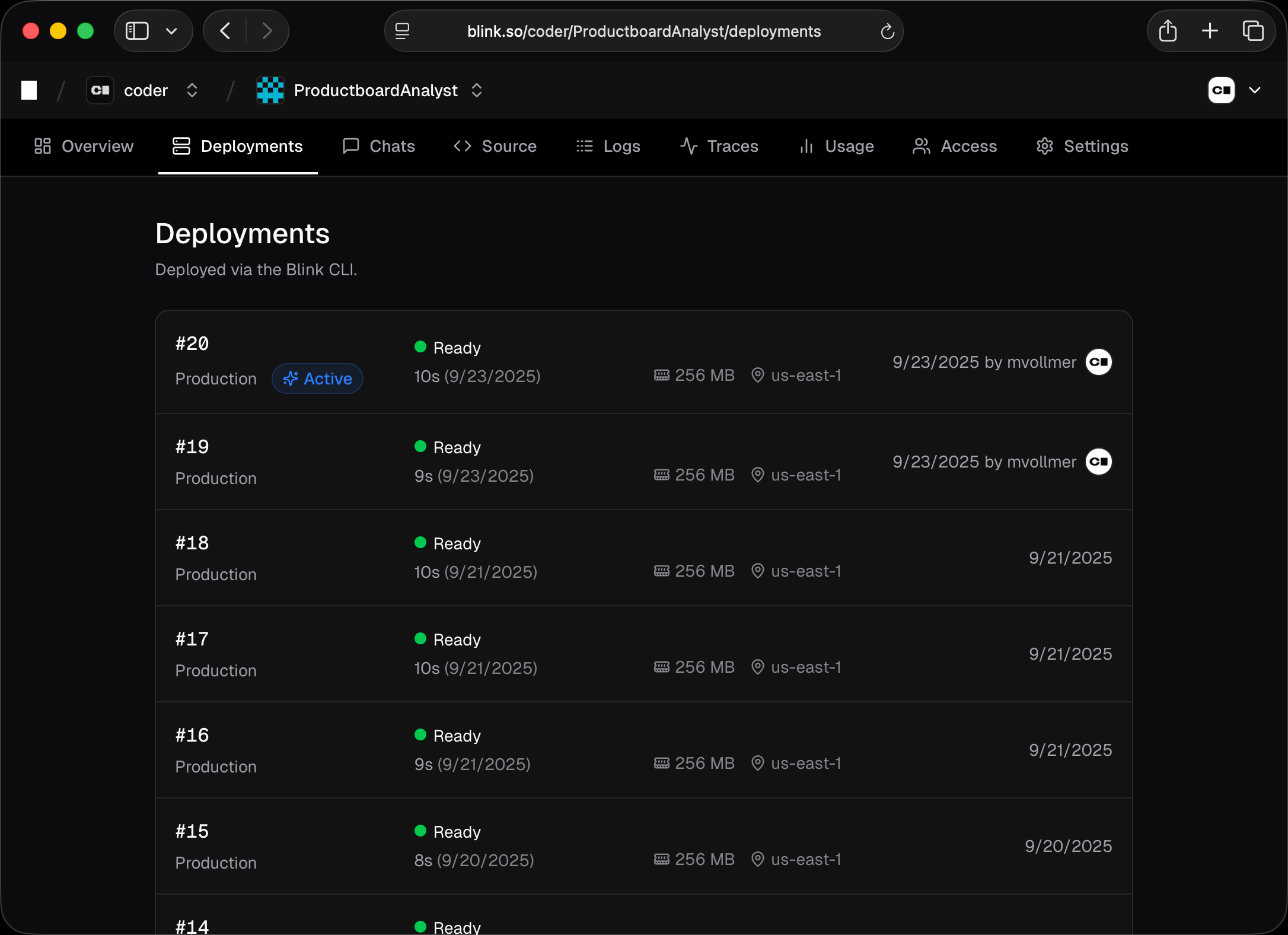Click the Active status badge on deployment #20

317,379
